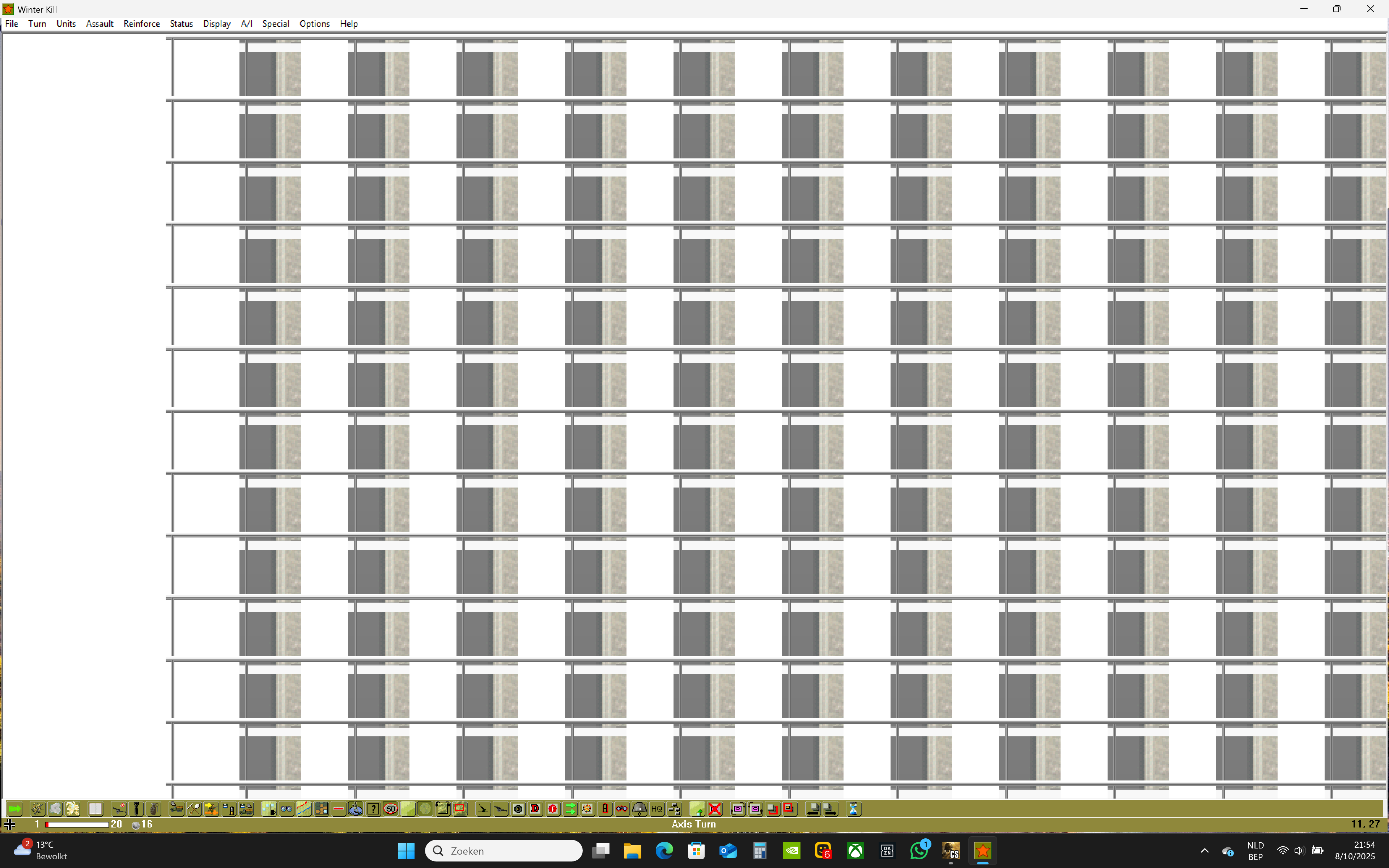Click the red D toolbar icon
The image size is (1389, 868).
535,809
